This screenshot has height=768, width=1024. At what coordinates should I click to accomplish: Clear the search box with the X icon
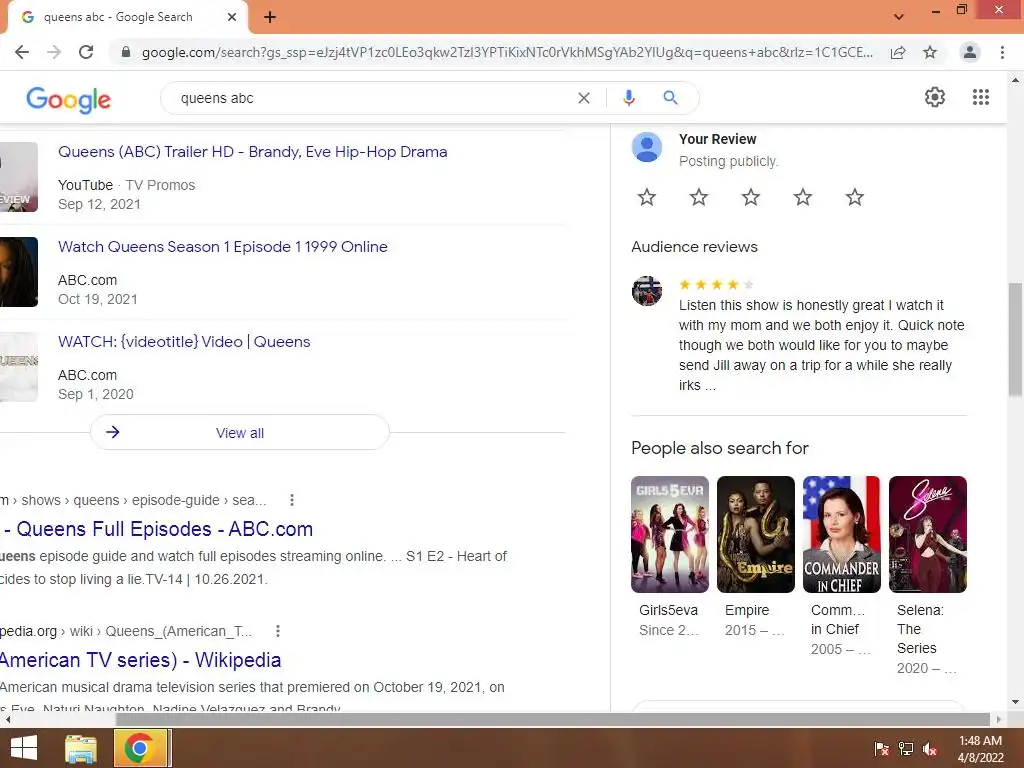tap(584, 98)
